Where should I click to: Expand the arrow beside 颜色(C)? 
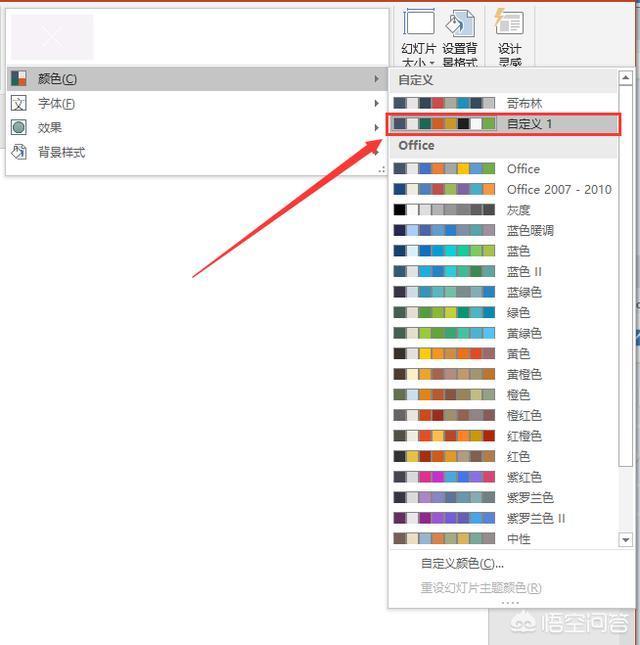click(376, 78)
